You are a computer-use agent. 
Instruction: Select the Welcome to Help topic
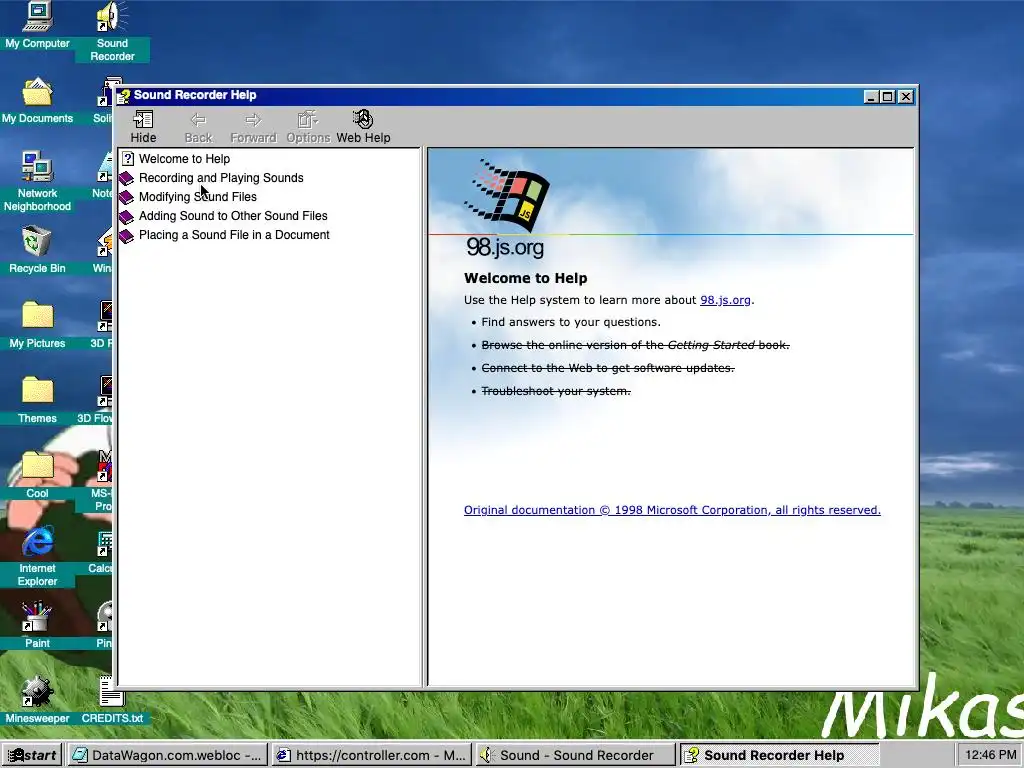(184, 159)
